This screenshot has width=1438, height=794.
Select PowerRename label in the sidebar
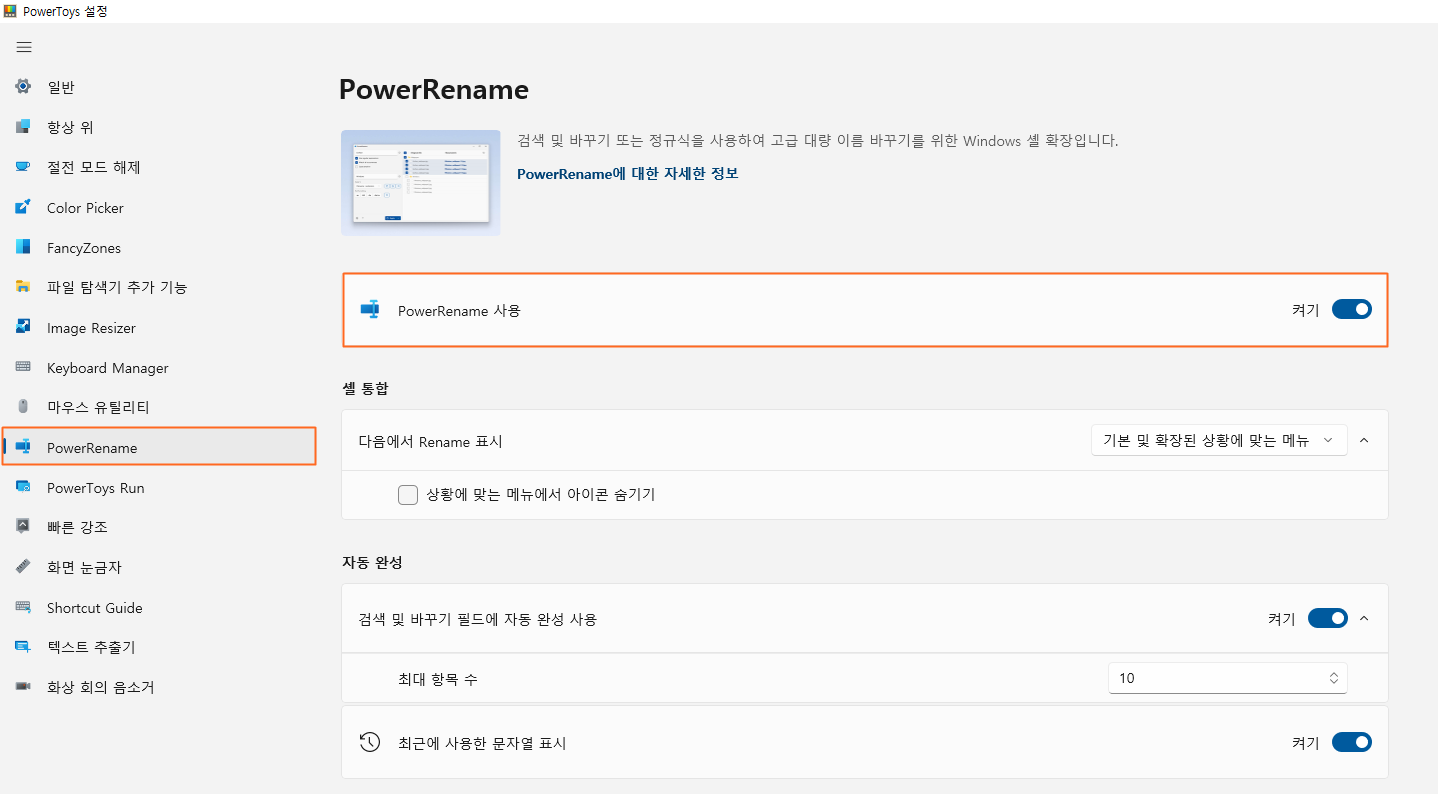click(92, 448)
